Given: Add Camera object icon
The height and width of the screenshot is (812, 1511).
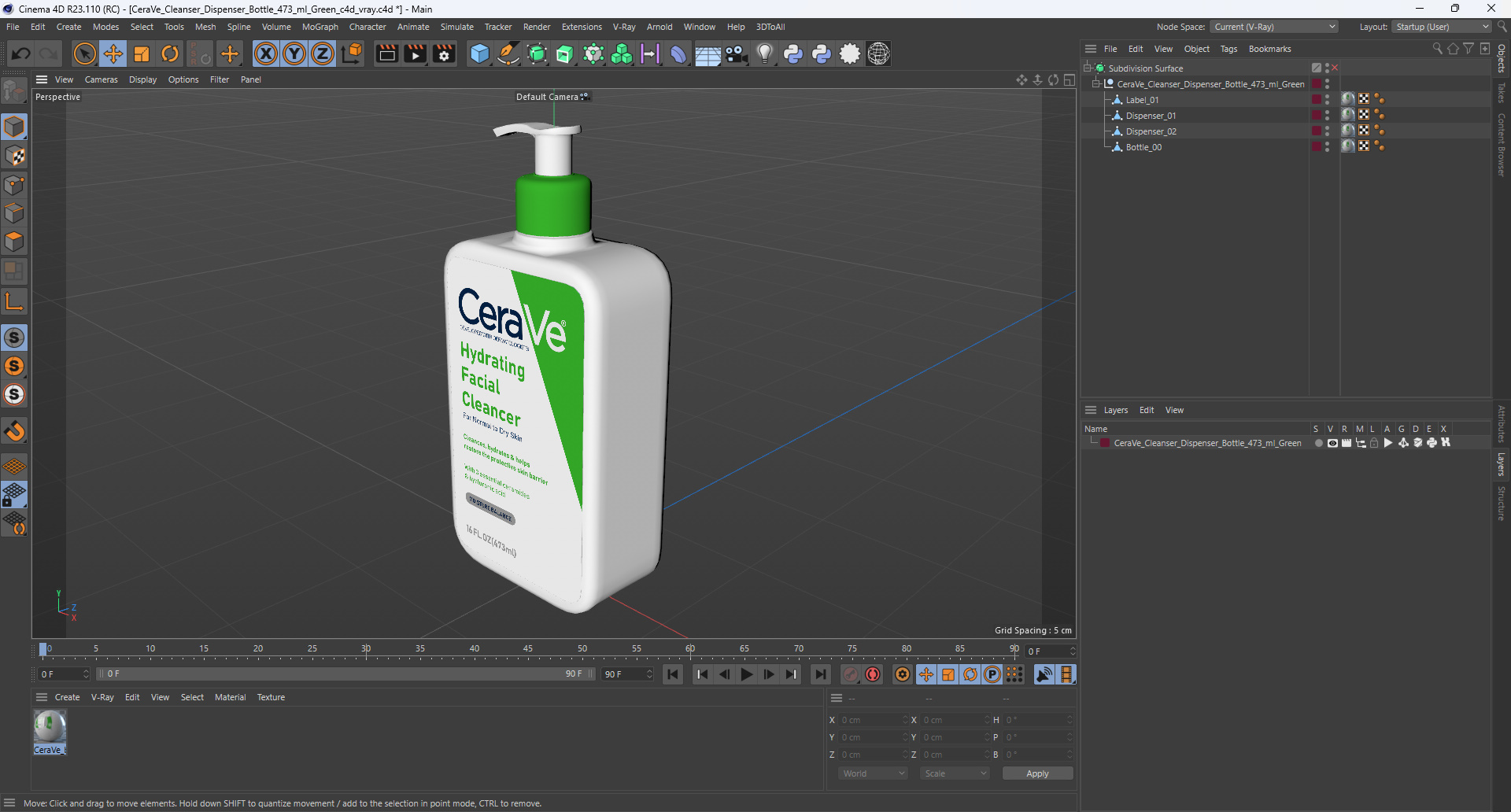Looking at the screenshot, I should (736, 54).
